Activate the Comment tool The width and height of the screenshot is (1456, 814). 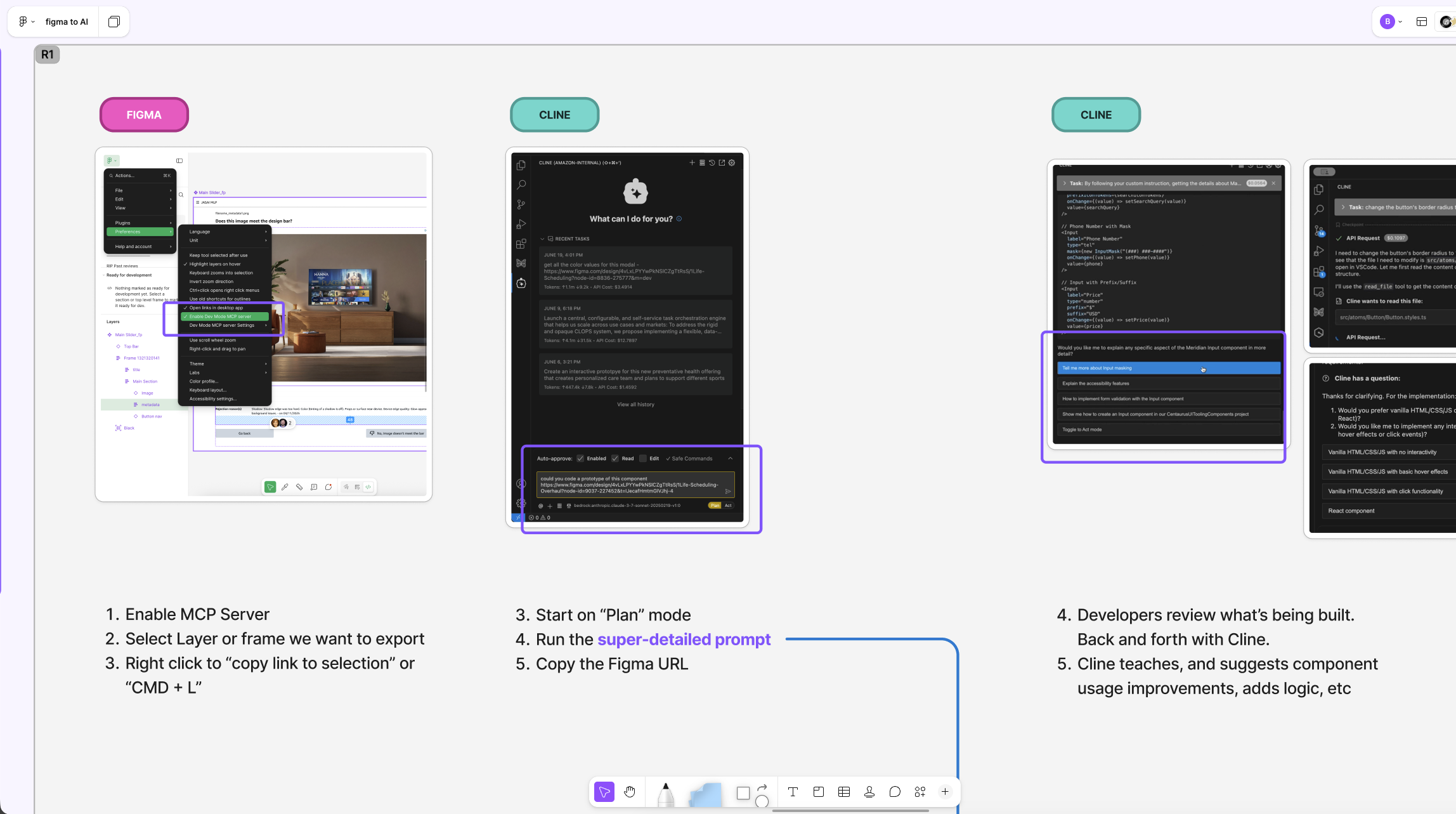pos(895,792)
